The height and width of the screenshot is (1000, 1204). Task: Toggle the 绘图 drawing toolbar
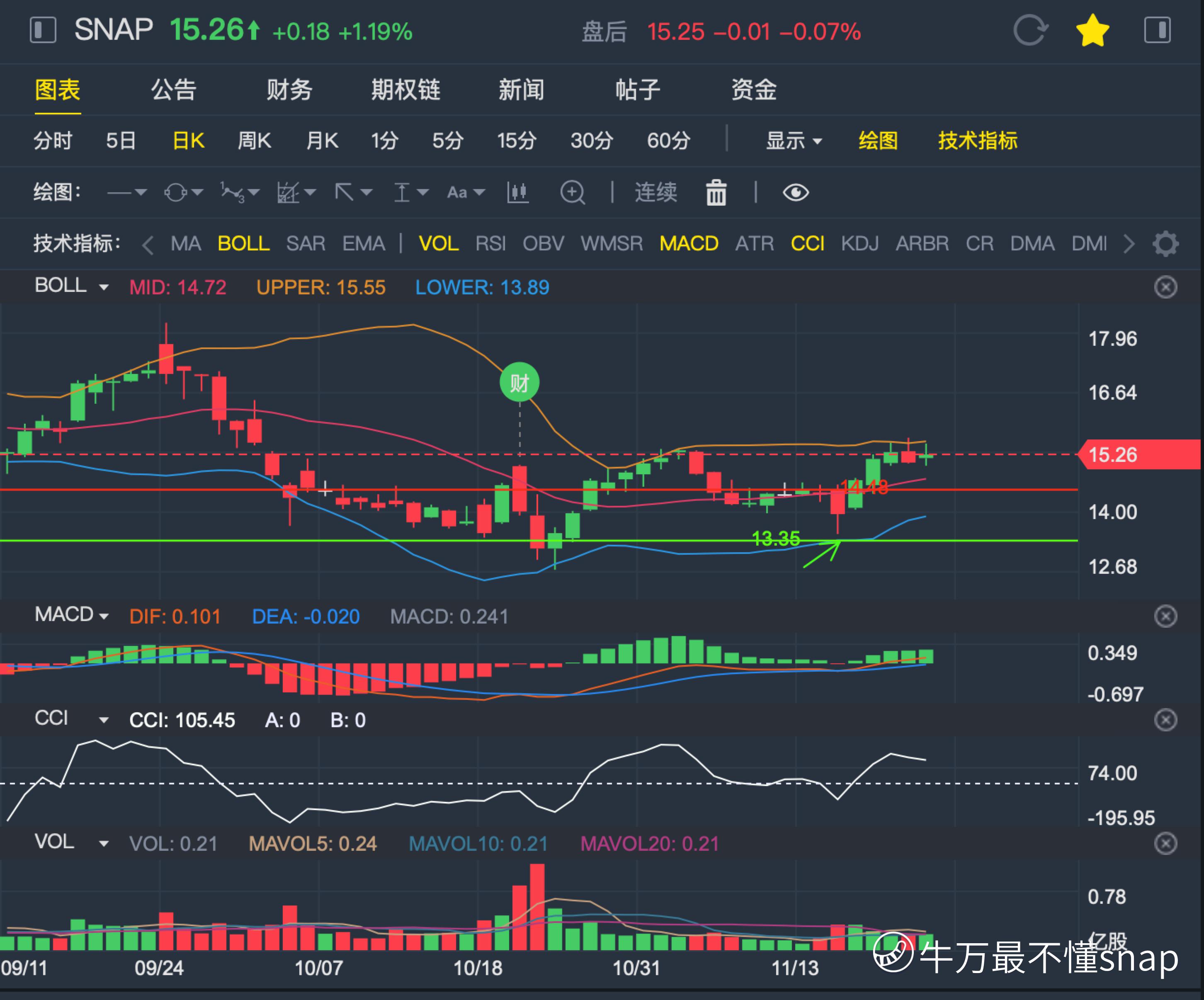878,141
